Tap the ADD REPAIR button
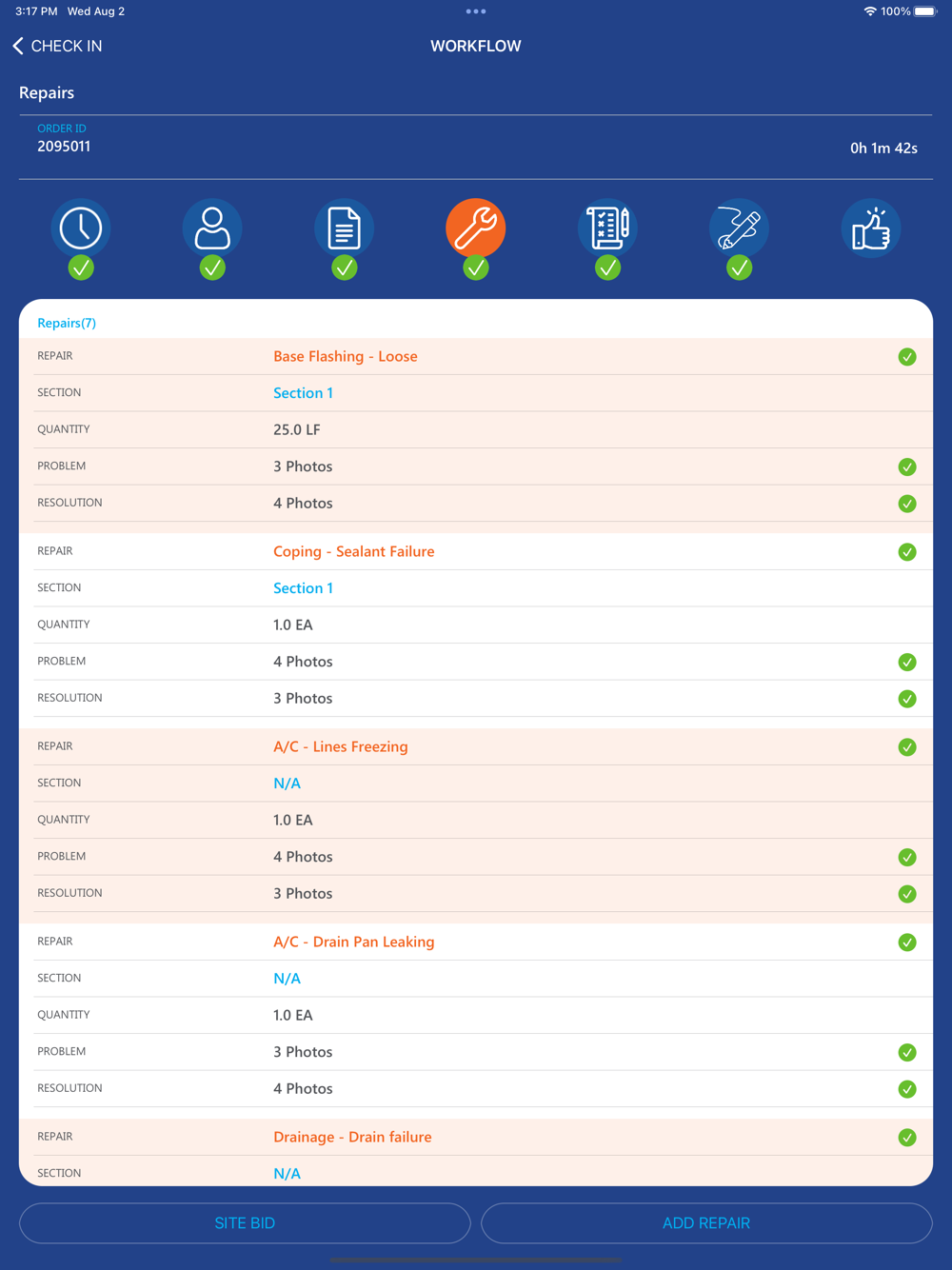This screenshot has height=1270, width=952. (x=706, y=1223)
